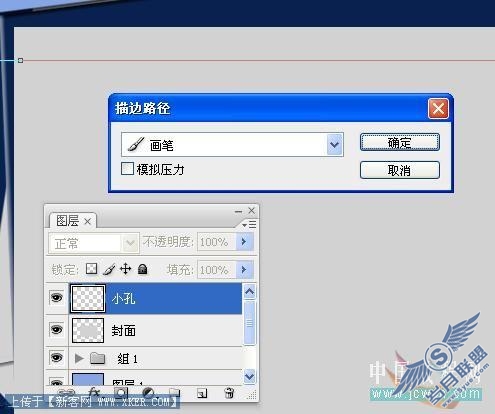The height and width of the screenshot is (414, 495).
Task: Click the lock transparent pixels icon
Action: [x=91, y=269]
